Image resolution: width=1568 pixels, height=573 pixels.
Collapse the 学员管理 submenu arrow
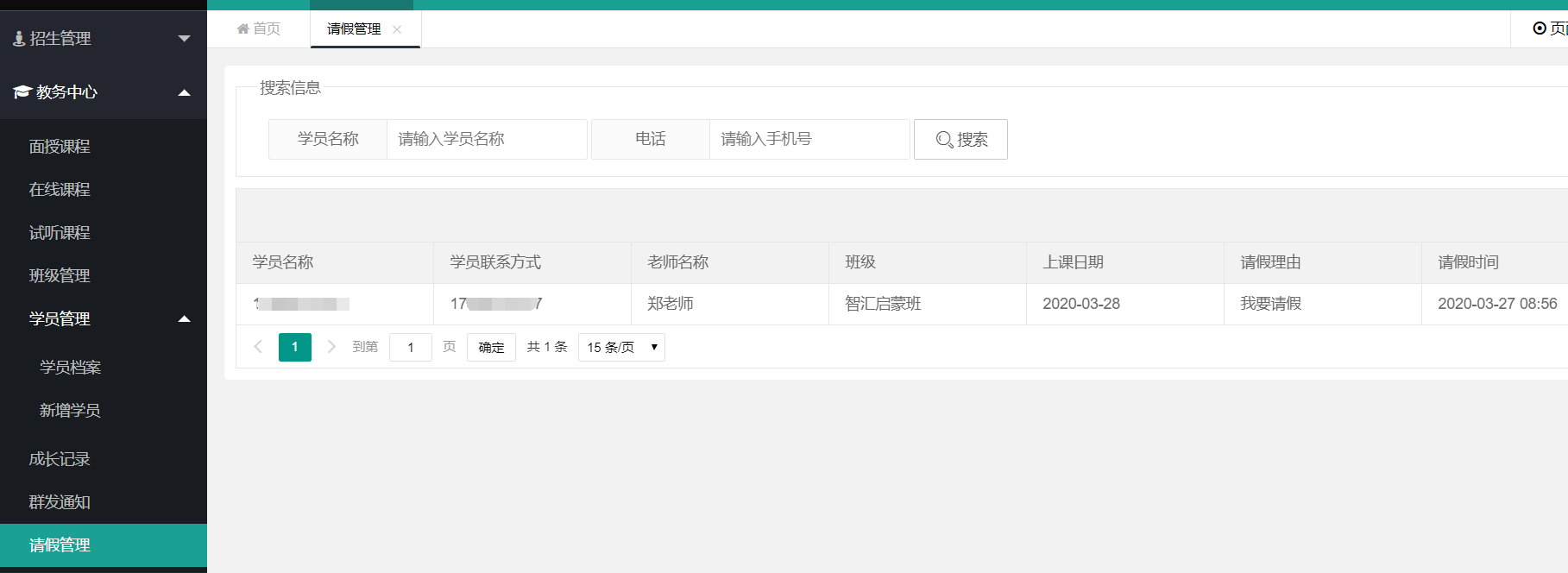point(184,318)
